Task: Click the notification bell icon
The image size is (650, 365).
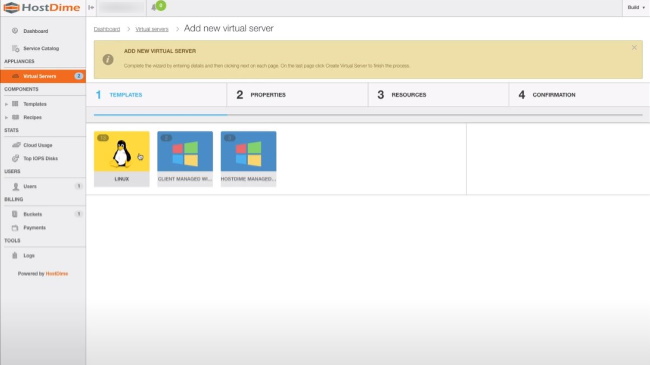Action: pyautogui.click(x=154, y=7)
